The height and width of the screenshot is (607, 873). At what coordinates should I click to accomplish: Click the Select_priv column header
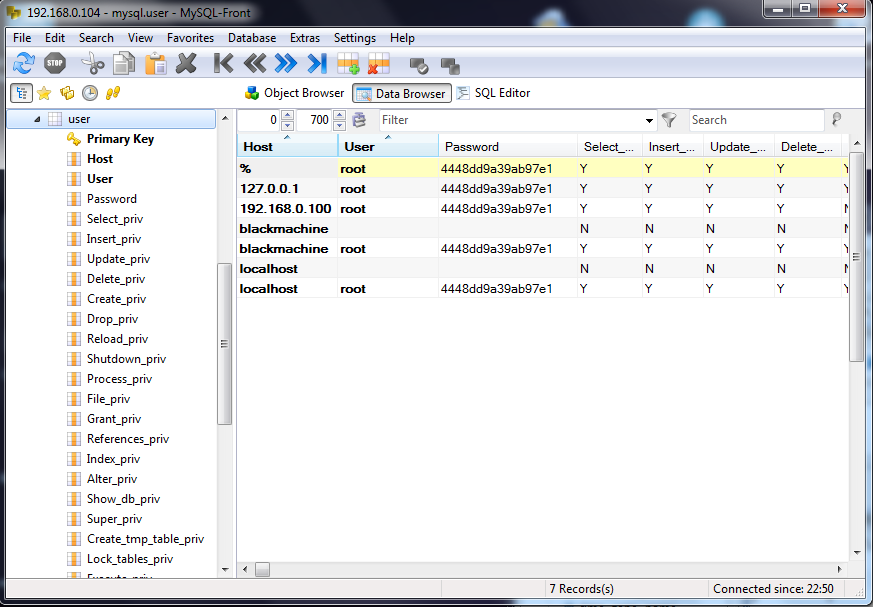[610, 146]
